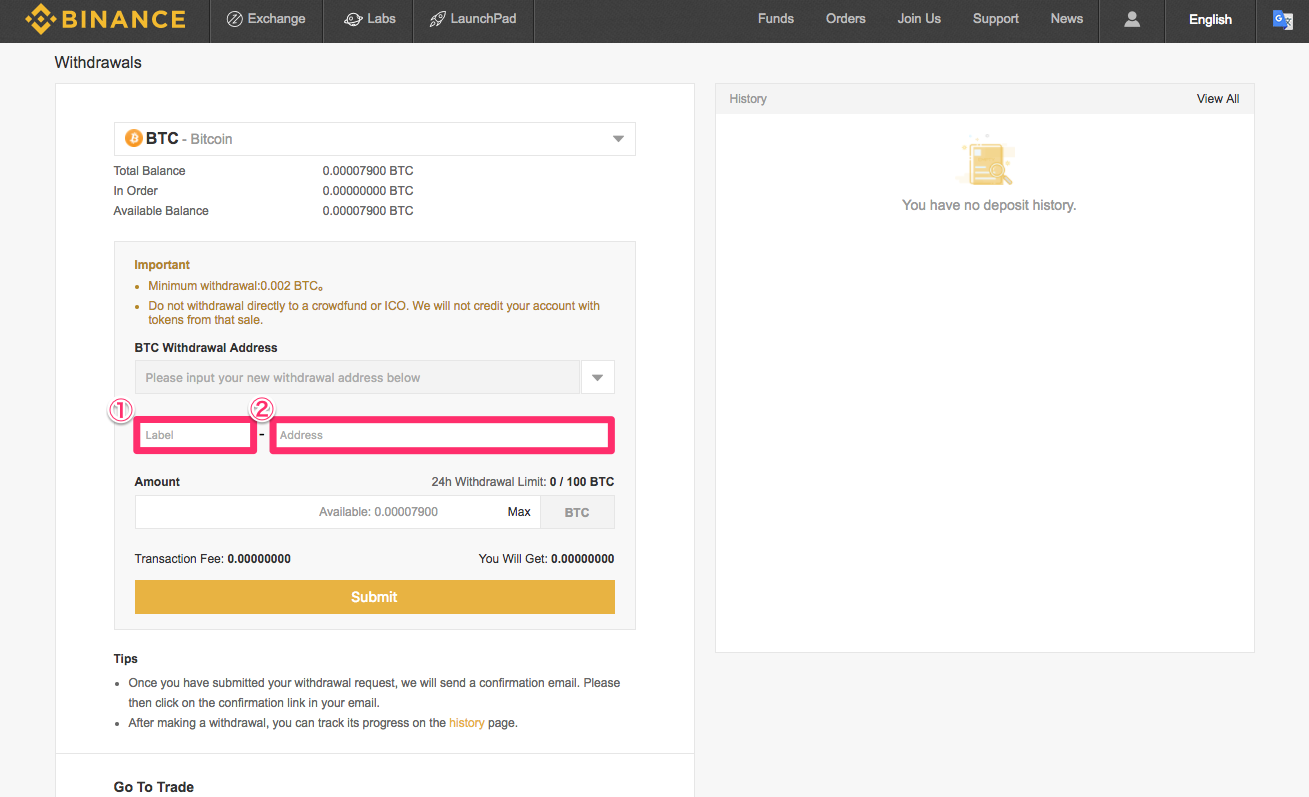Screen dimensions: 1309x797
Task: Expand saved withdrawal address dropdown arrow
Action: pos(598,378)
